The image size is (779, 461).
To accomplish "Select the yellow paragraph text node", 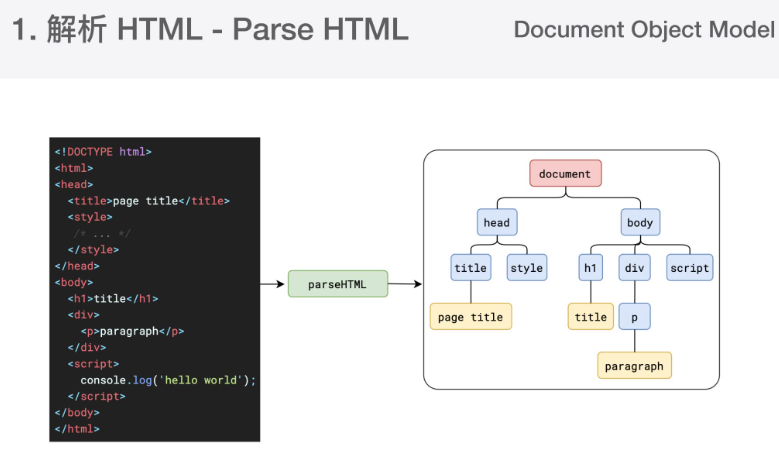I will pos(634,366).
